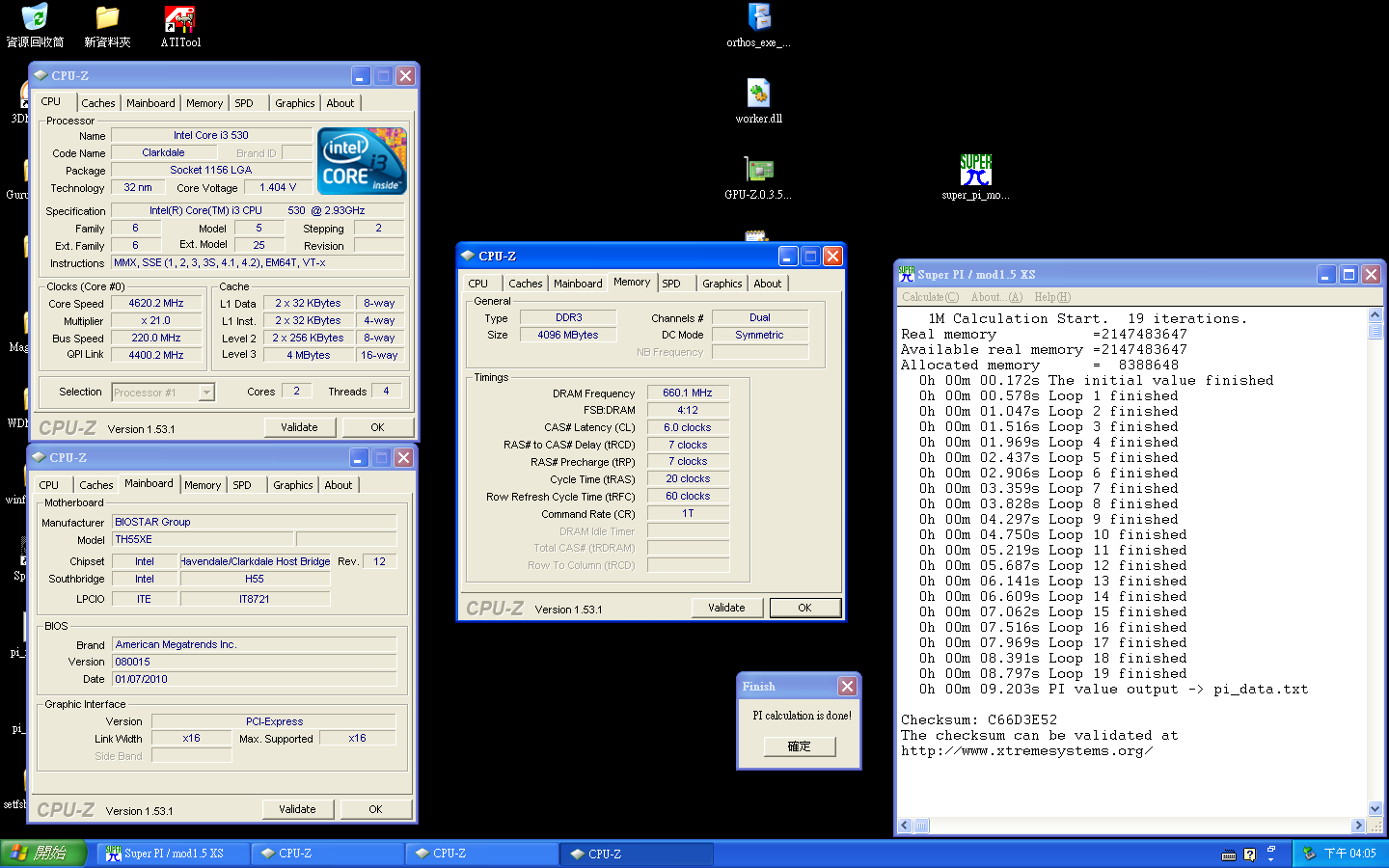This screenshot has height=868, width=1389.
Task: Open the Processor #1 selection dropdown
Action: 206,392
